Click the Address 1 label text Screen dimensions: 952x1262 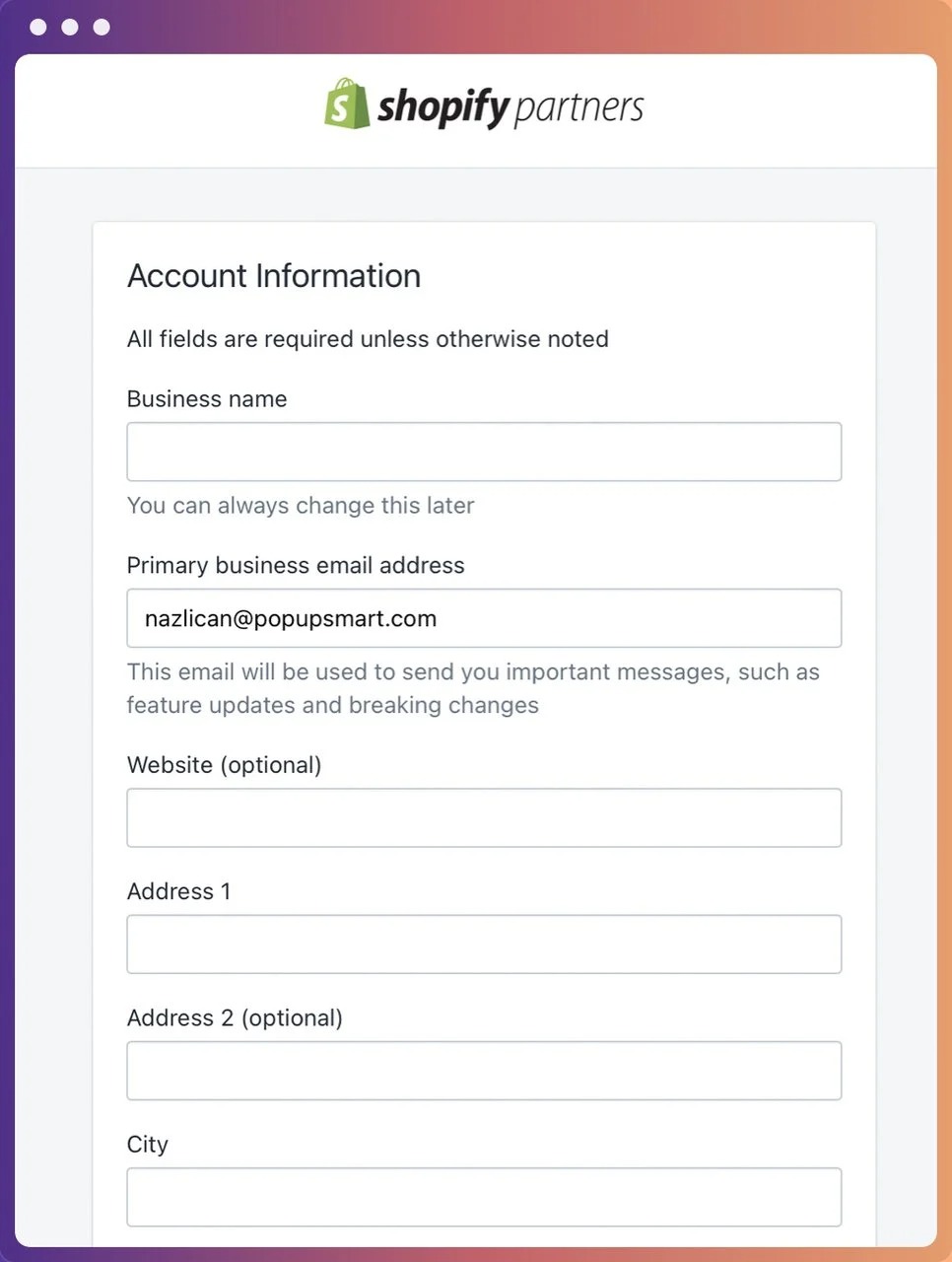point(179,891)
